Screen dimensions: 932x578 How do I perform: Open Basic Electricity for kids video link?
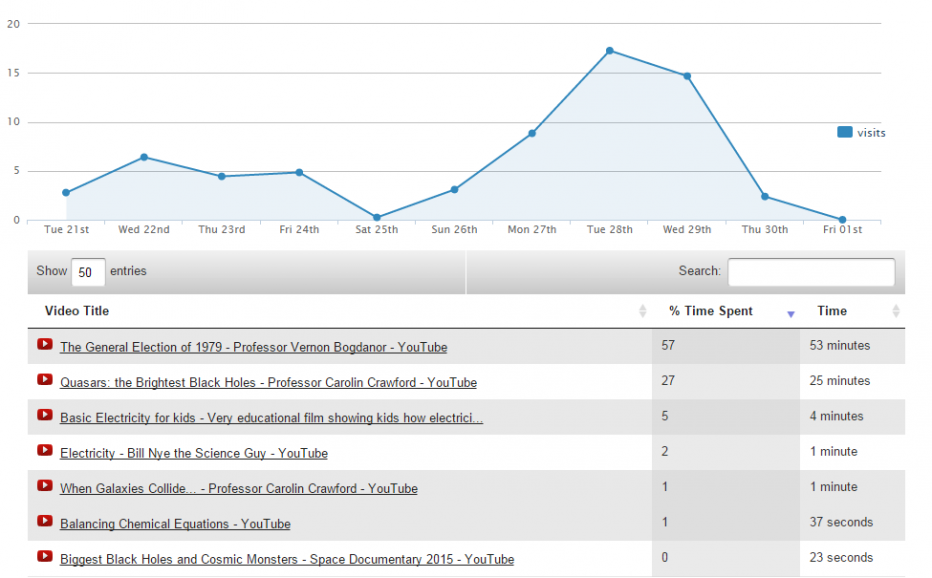coord(272,418)
